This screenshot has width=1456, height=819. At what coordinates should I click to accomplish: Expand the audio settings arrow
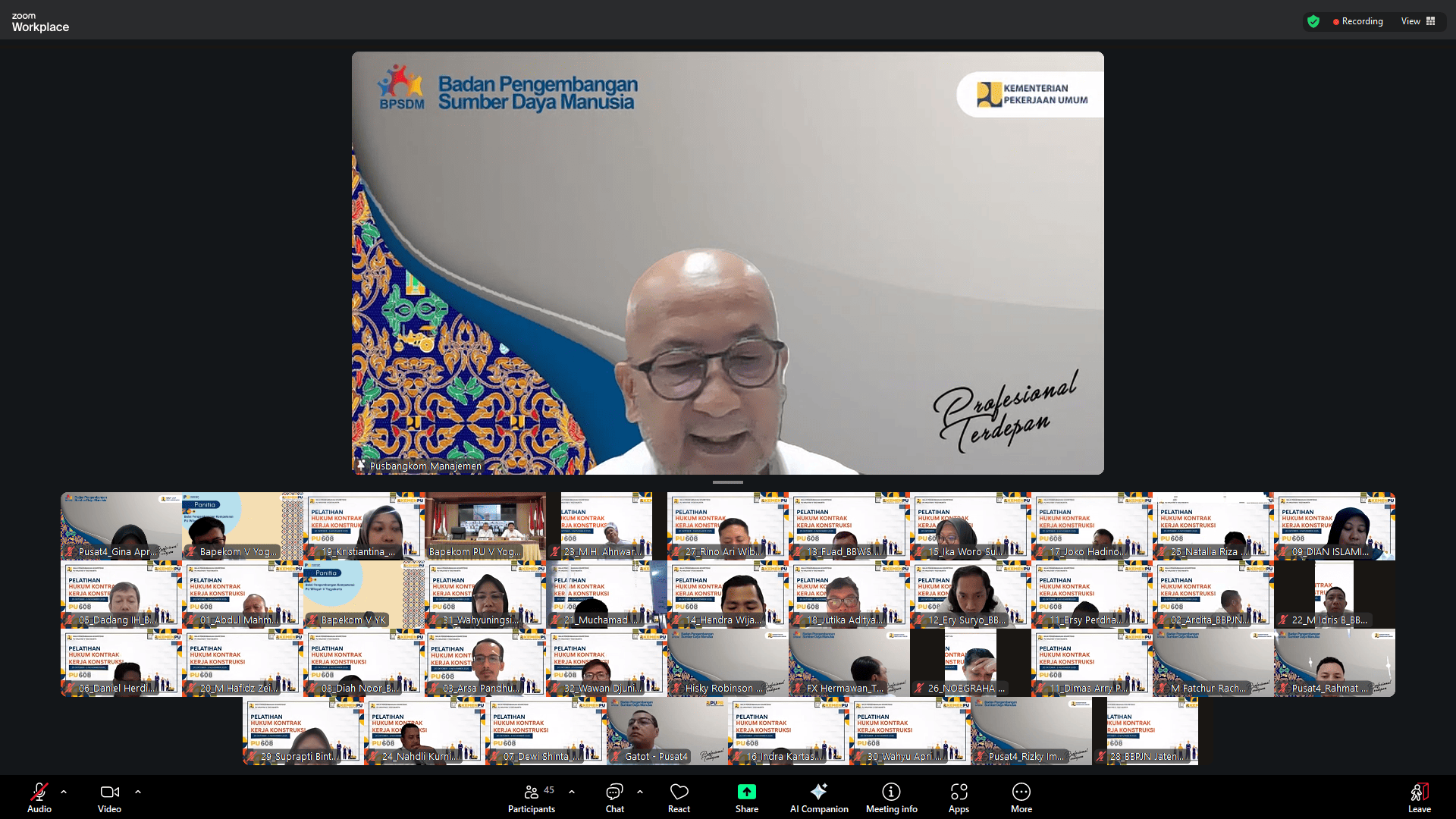pyautogui.click(x=64, y=792)
